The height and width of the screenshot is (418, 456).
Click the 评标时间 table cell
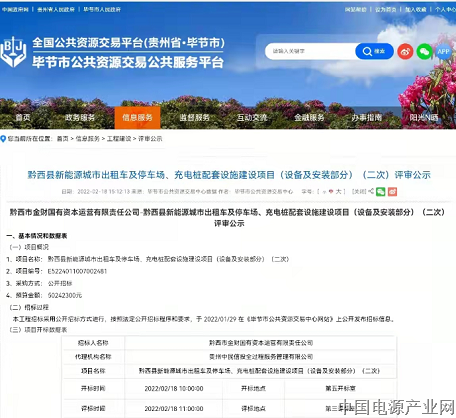pos(93,408)
